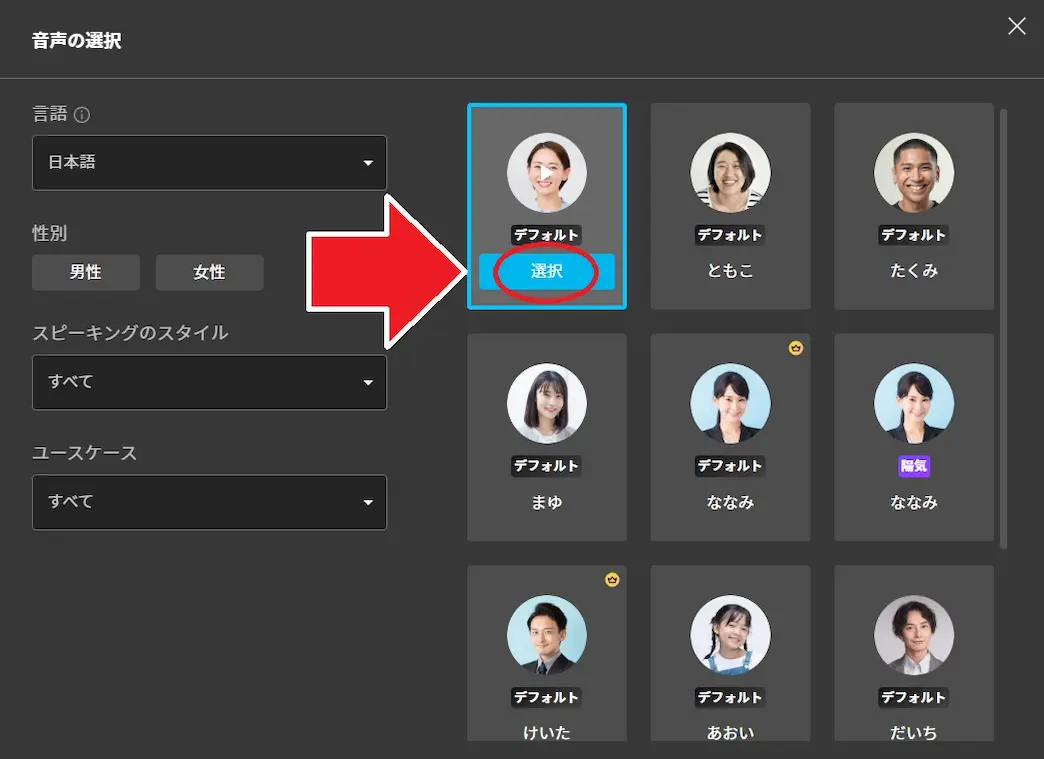Click the 性別 label
Image resolution: width=1044 pixels, height=759 pixels.
(49, 233)
